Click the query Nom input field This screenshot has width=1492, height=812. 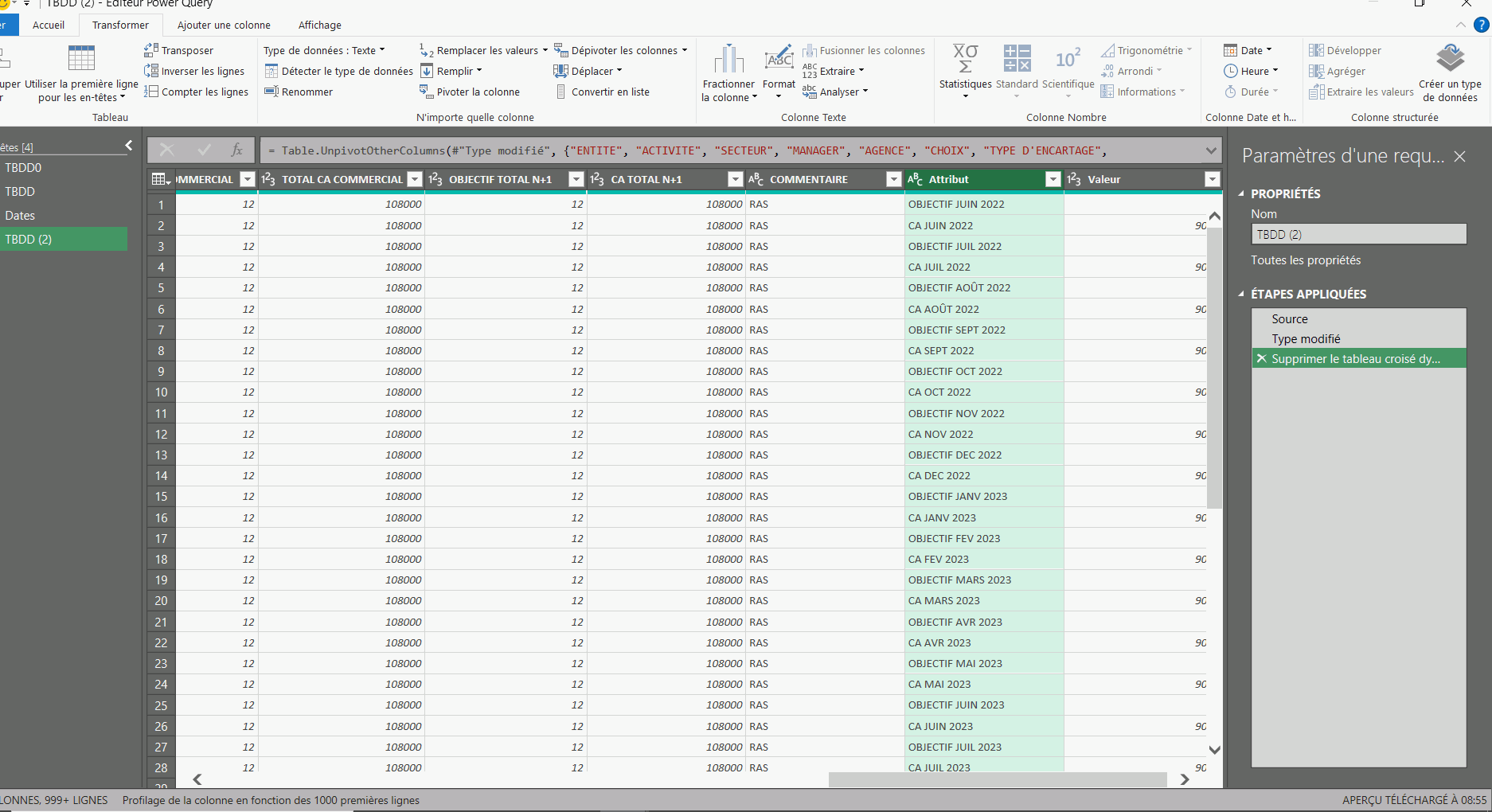tap(1358, 234)
